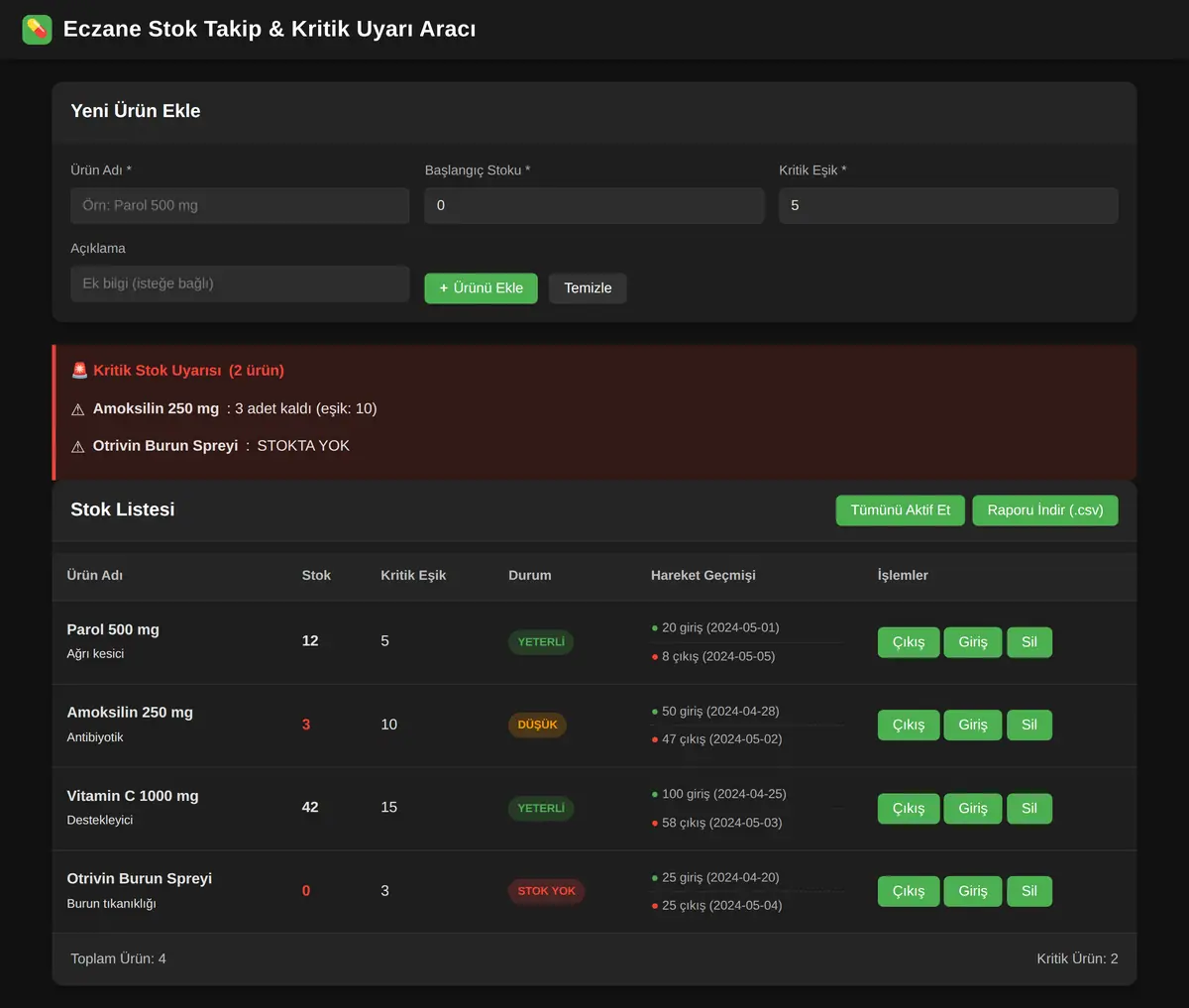Image resolution: width=1189 pixels, height=1008 pixels.
Task: Click the Durum column header
Action: coord(530,575)
